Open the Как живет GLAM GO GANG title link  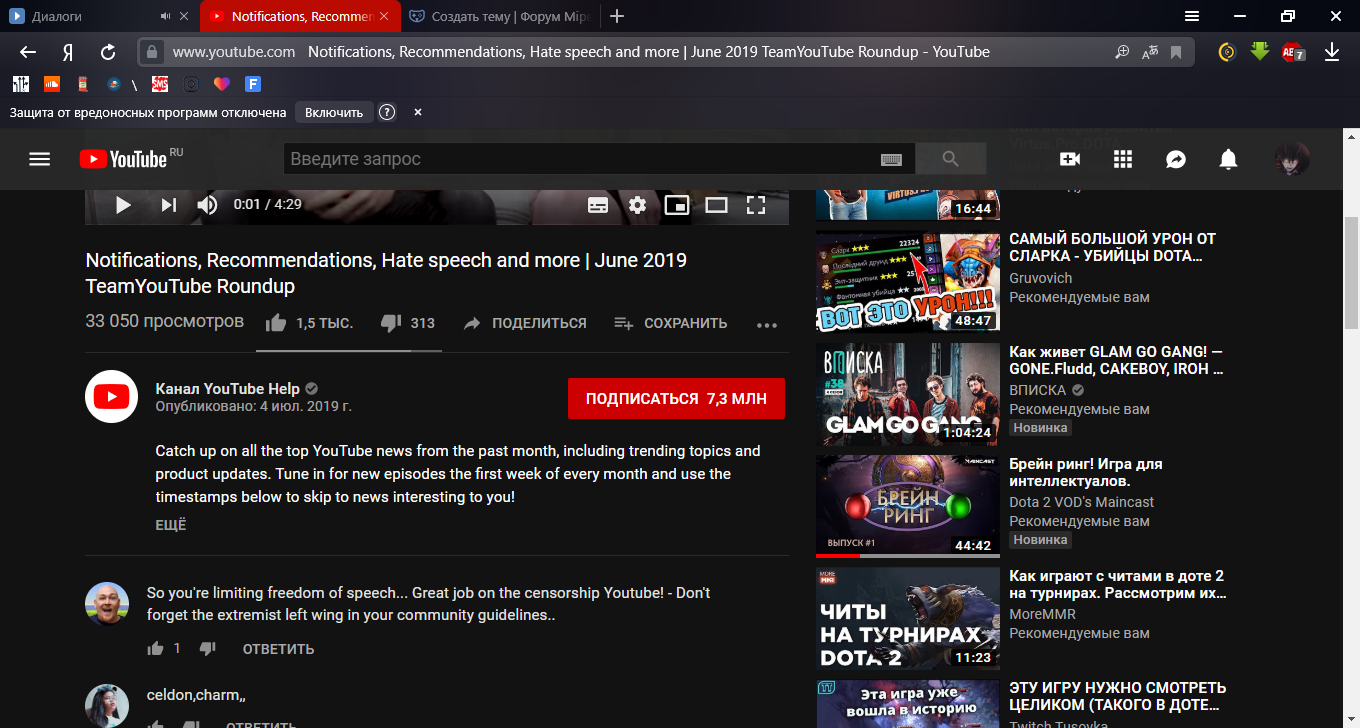[1116, 360]
